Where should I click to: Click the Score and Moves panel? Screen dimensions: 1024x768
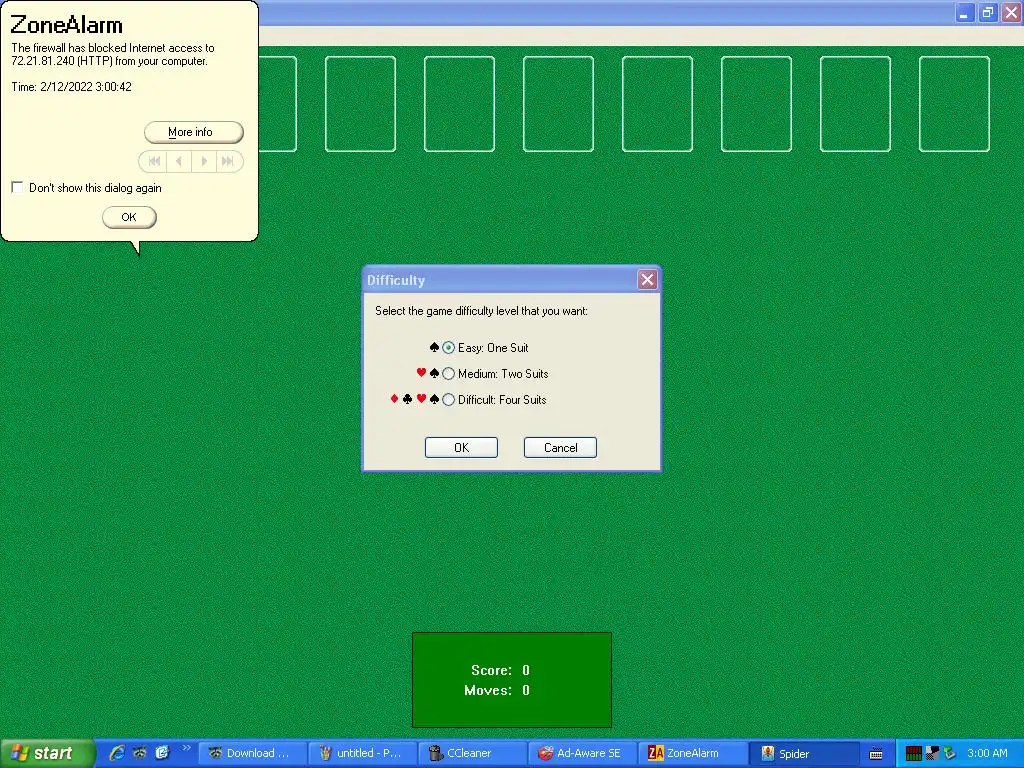(512, 680)
